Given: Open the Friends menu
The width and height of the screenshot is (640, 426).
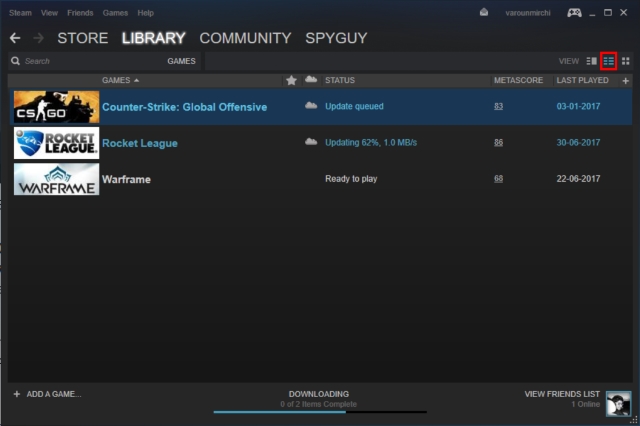Looking at the screenshot, I should pyautogui.click(x=80, y=13).
